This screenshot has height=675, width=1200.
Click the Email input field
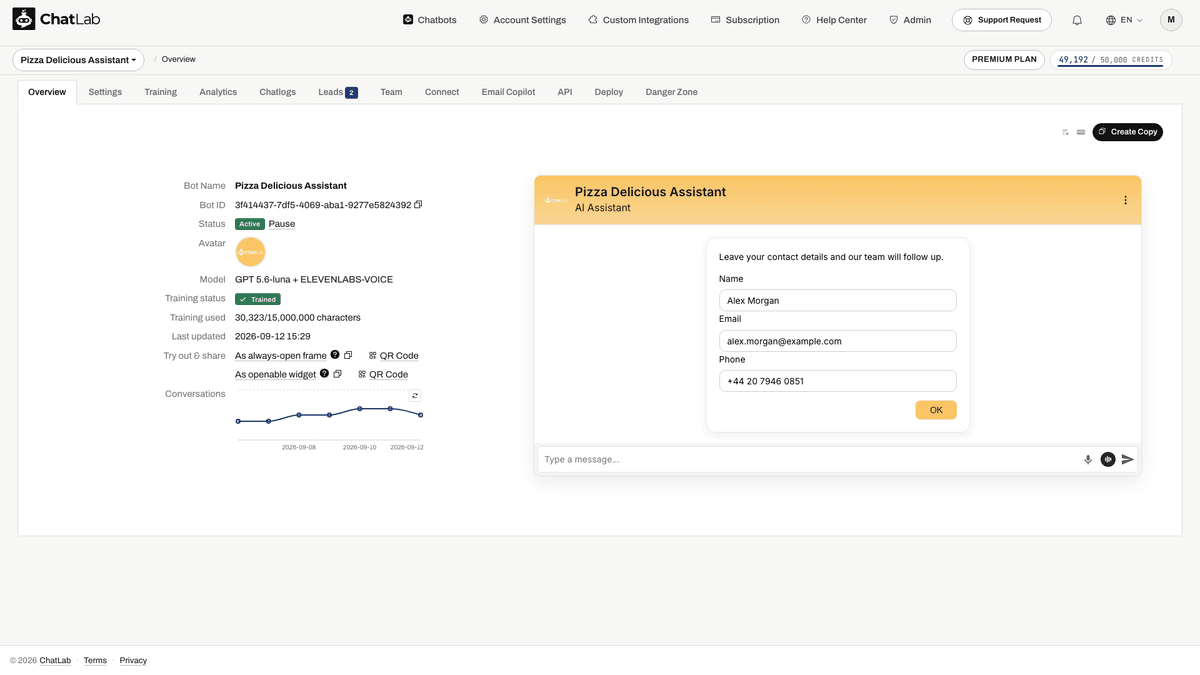(838, 341)
